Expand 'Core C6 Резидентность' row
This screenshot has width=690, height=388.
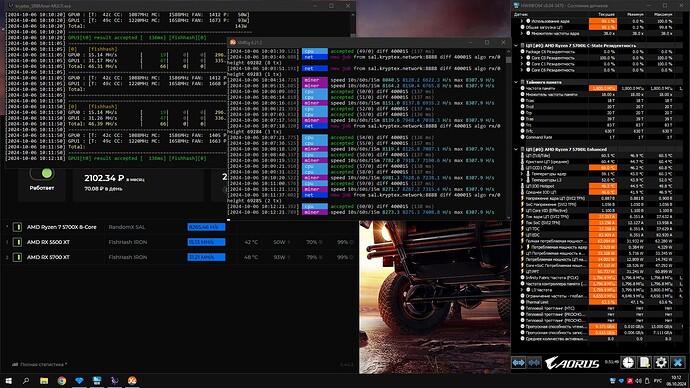522,70
